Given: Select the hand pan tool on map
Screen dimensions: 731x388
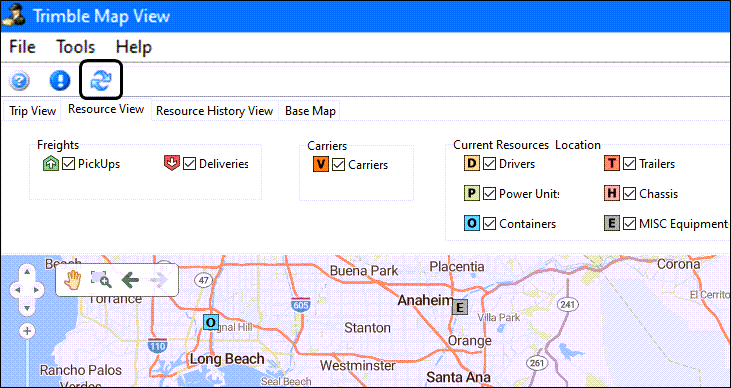Looking at the screenshot, I should point(73,280).
